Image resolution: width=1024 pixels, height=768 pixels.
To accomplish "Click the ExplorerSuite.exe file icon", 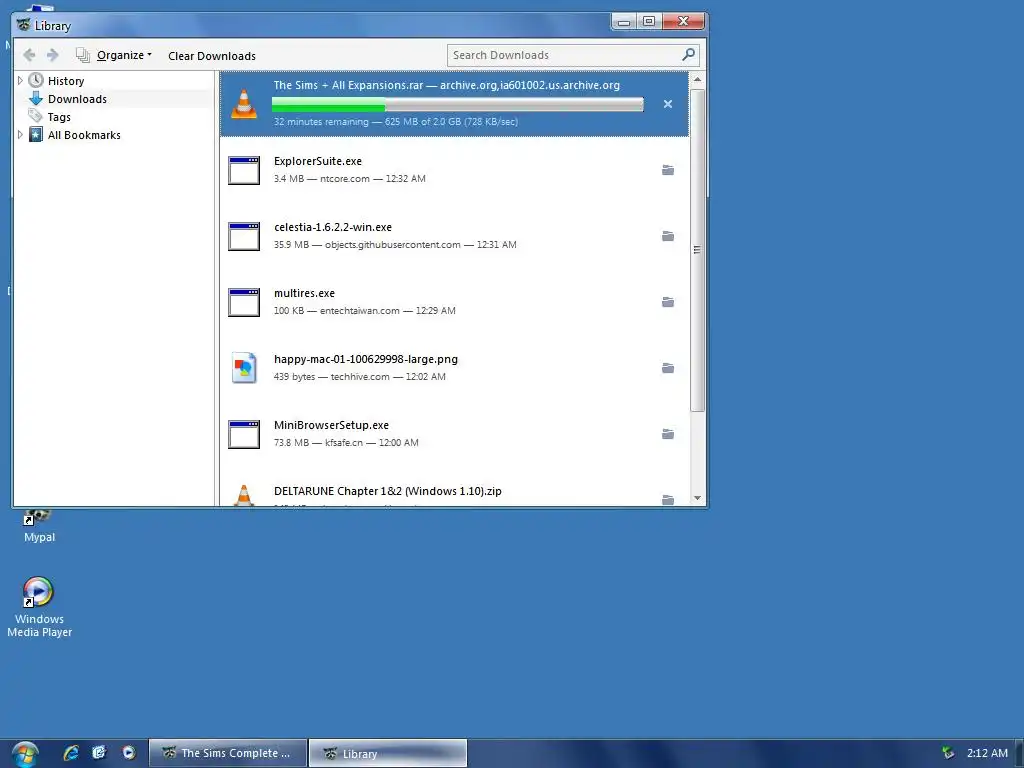I will coord(244,170).
